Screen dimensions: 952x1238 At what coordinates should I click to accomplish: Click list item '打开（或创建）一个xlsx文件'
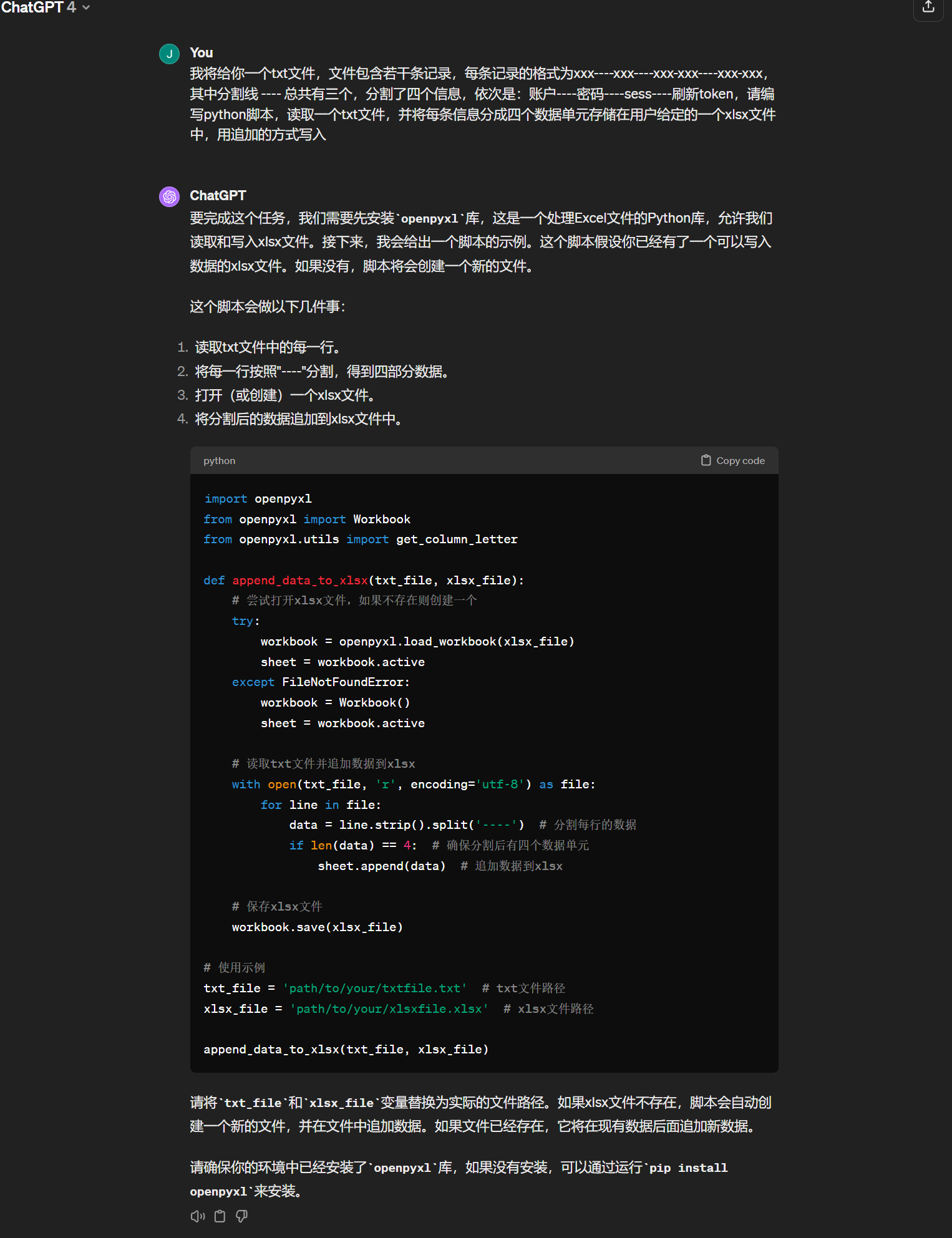click(285, 395)
